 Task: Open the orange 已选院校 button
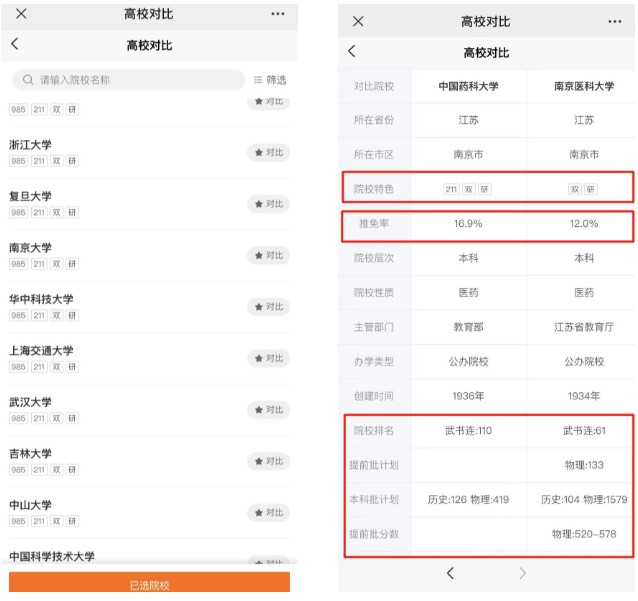coord(150,584)
